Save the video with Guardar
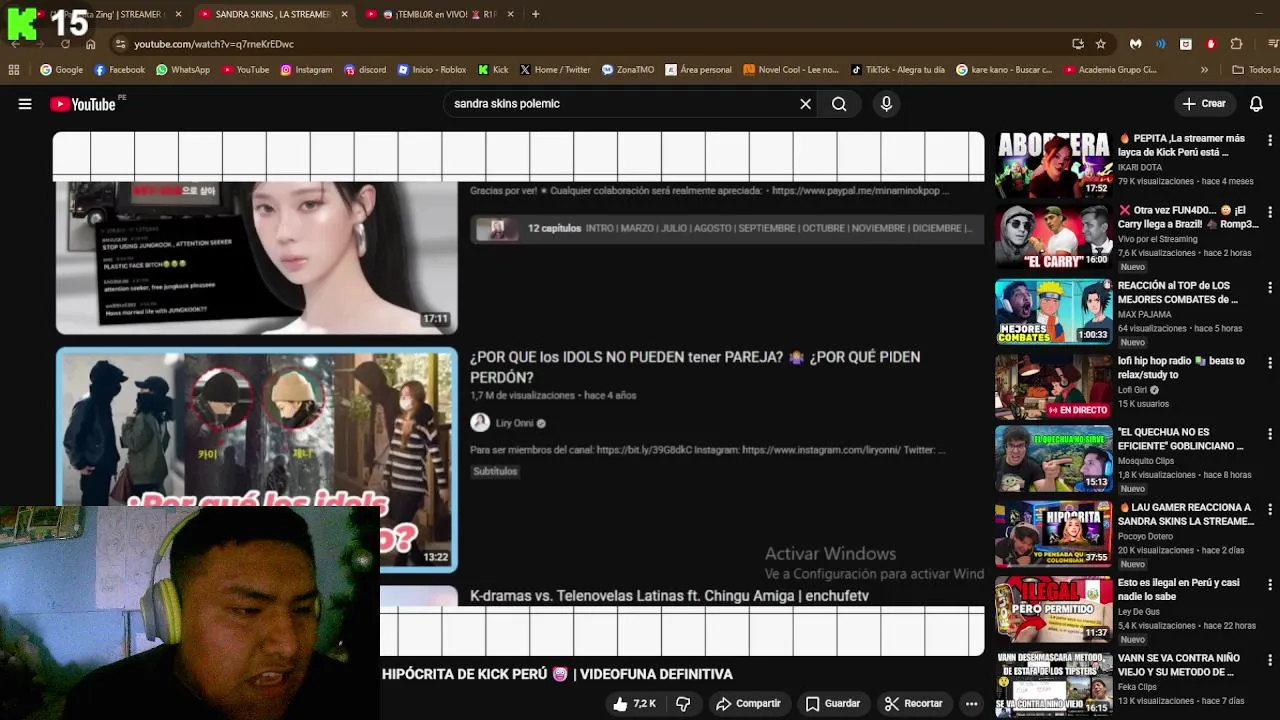The height and width of the screenshot is (720, 1280). click(x=833, y=704)
